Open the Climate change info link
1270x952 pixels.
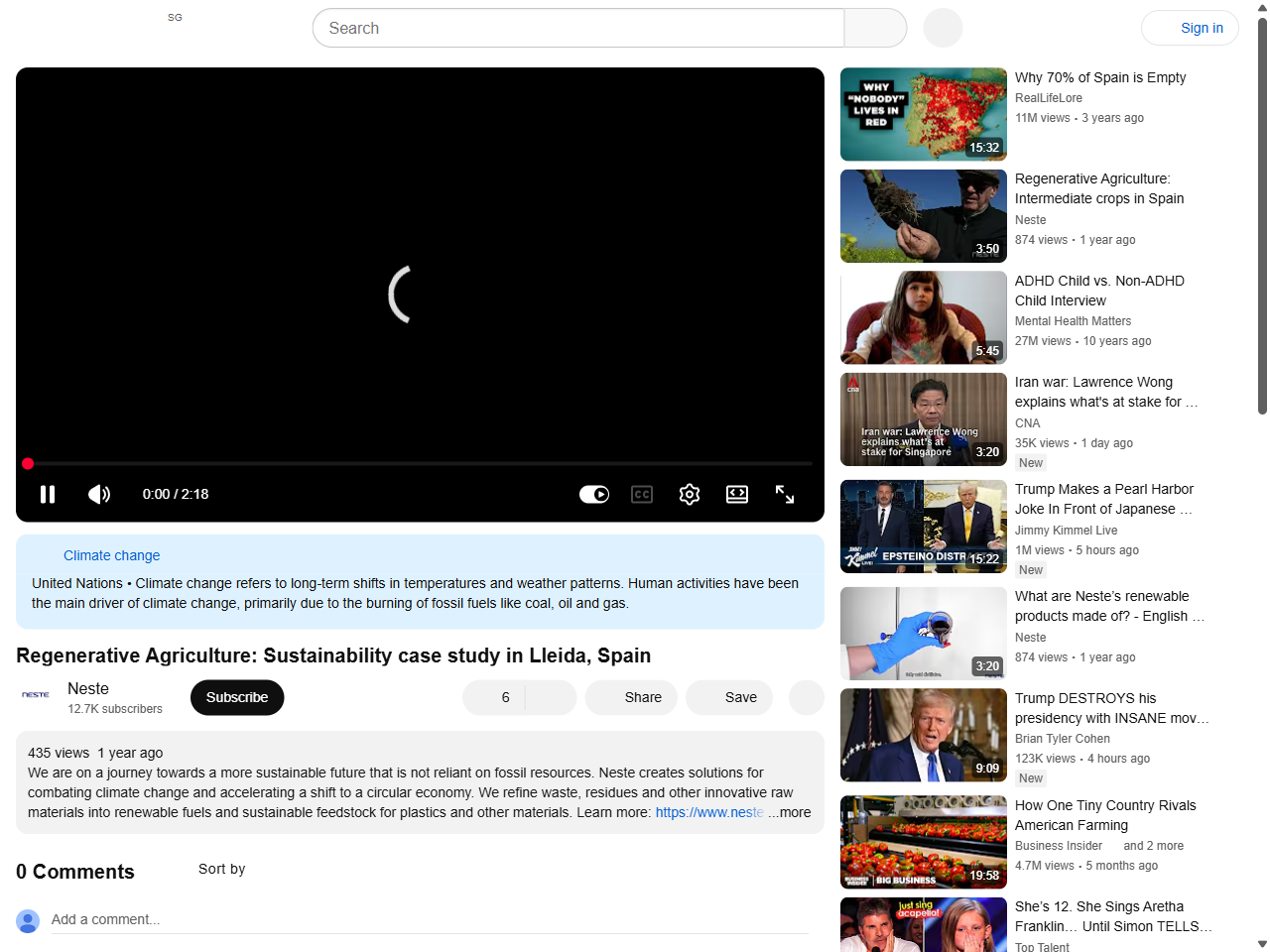click(111, 555)
